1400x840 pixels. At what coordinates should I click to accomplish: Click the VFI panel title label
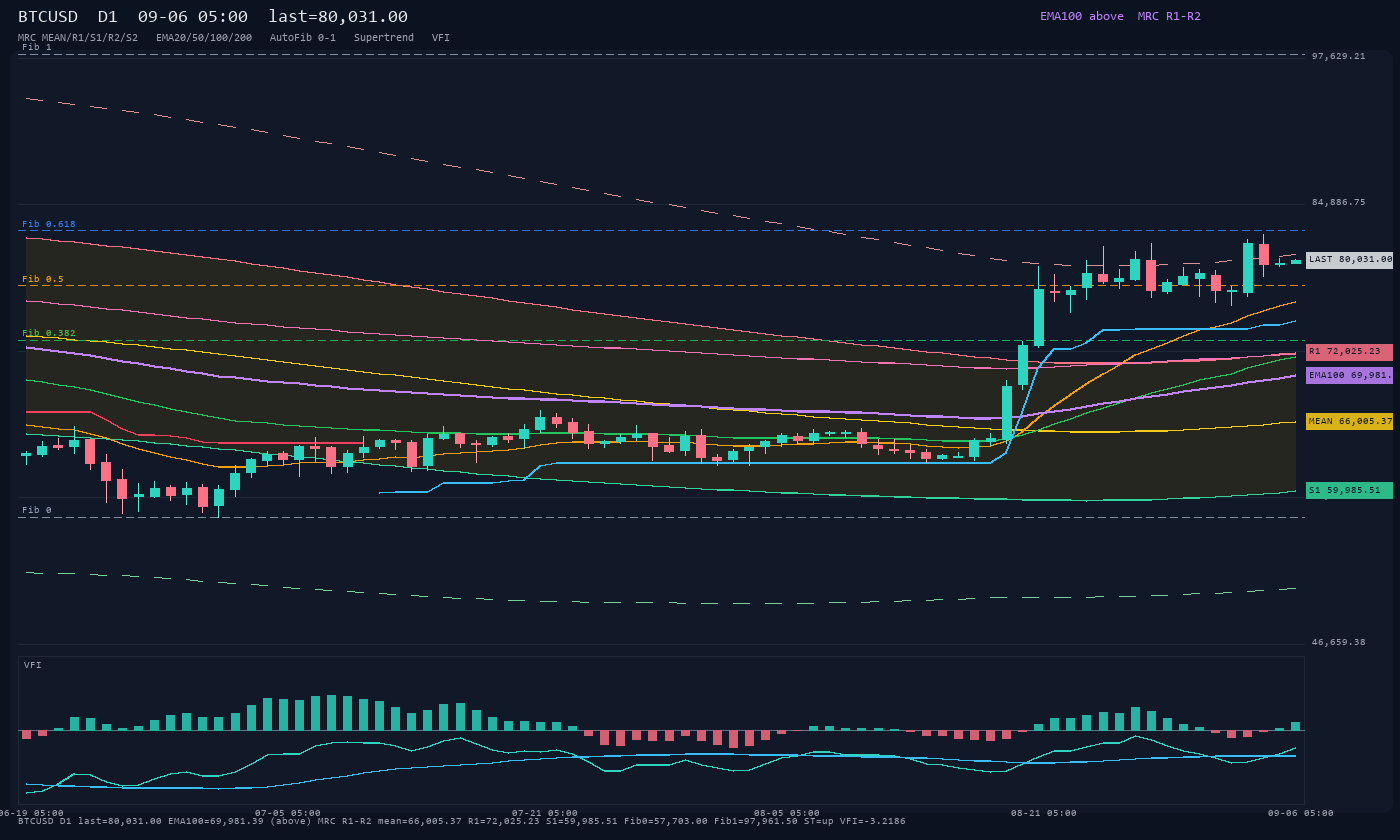click(x=33, y=665)
